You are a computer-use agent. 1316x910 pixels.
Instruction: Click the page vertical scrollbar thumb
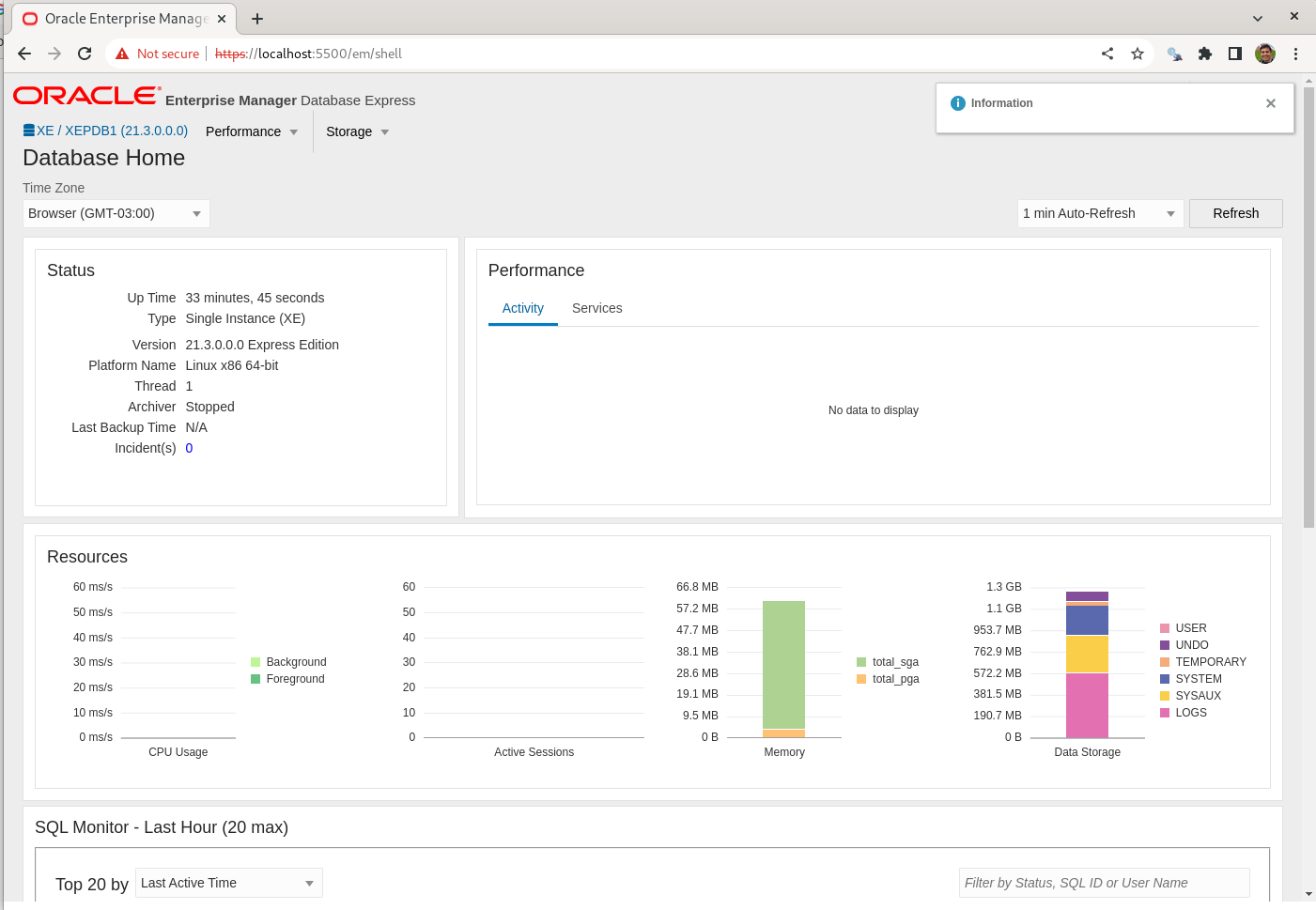click(1308, 306)
